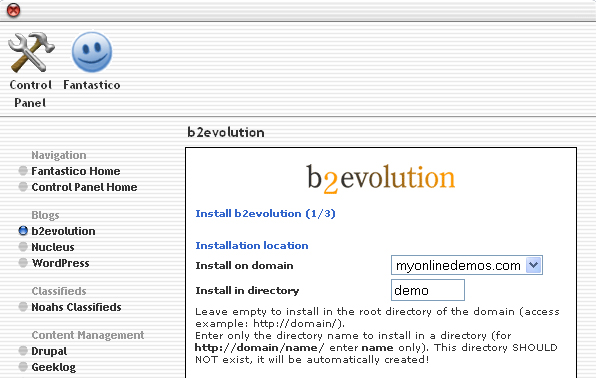Screen dimensions: 596x378
Task: Click the bullet beside Control Panel Home
Action: 23,187
